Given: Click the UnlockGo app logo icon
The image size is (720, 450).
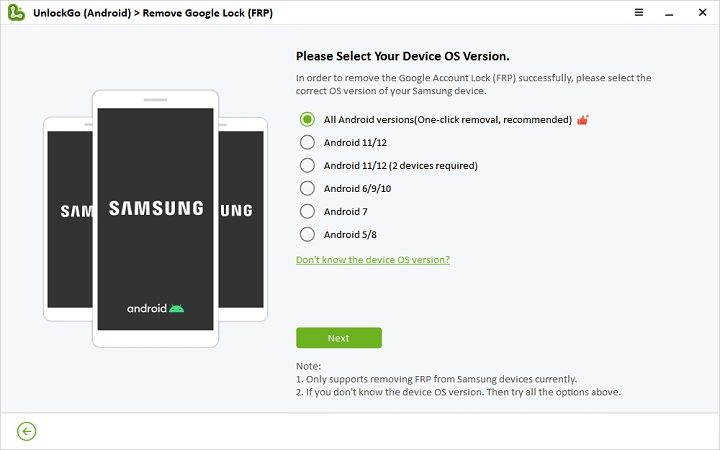Looking at the screenshot, I should click(x=14, y=12).
